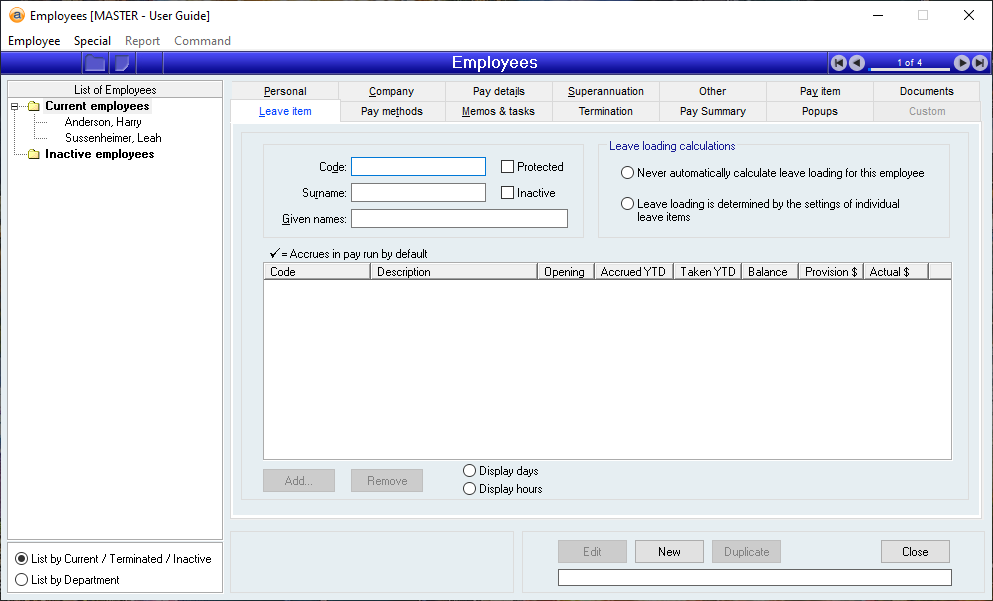Open the Pay Summary tab
This screenshot has width=993, height=601.
tap(713, 111)
